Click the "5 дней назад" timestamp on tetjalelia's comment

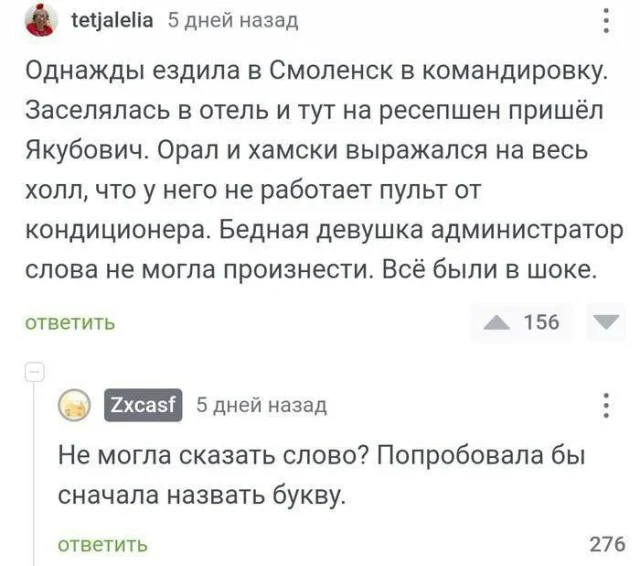(x=231, y=20)
